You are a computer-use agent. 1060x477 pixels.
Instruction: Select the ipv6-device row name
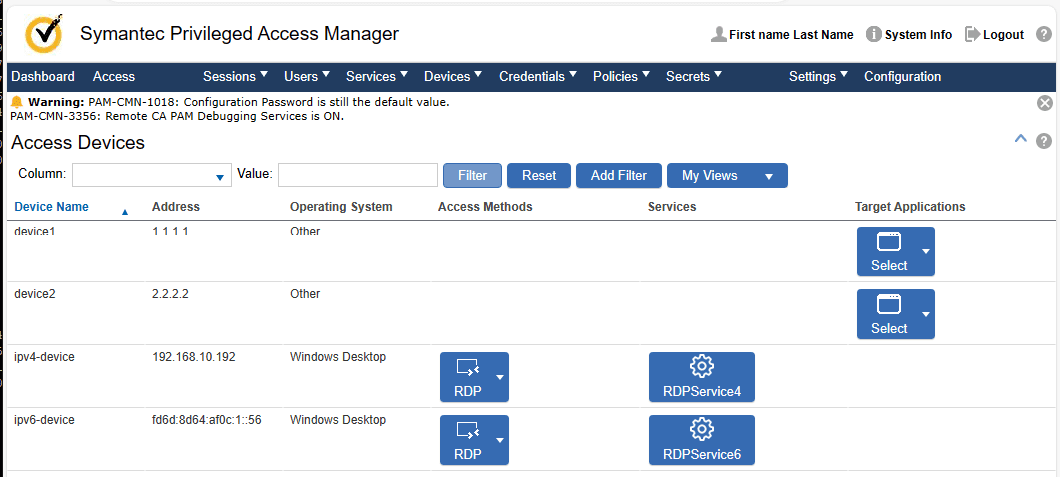(44, 420)
